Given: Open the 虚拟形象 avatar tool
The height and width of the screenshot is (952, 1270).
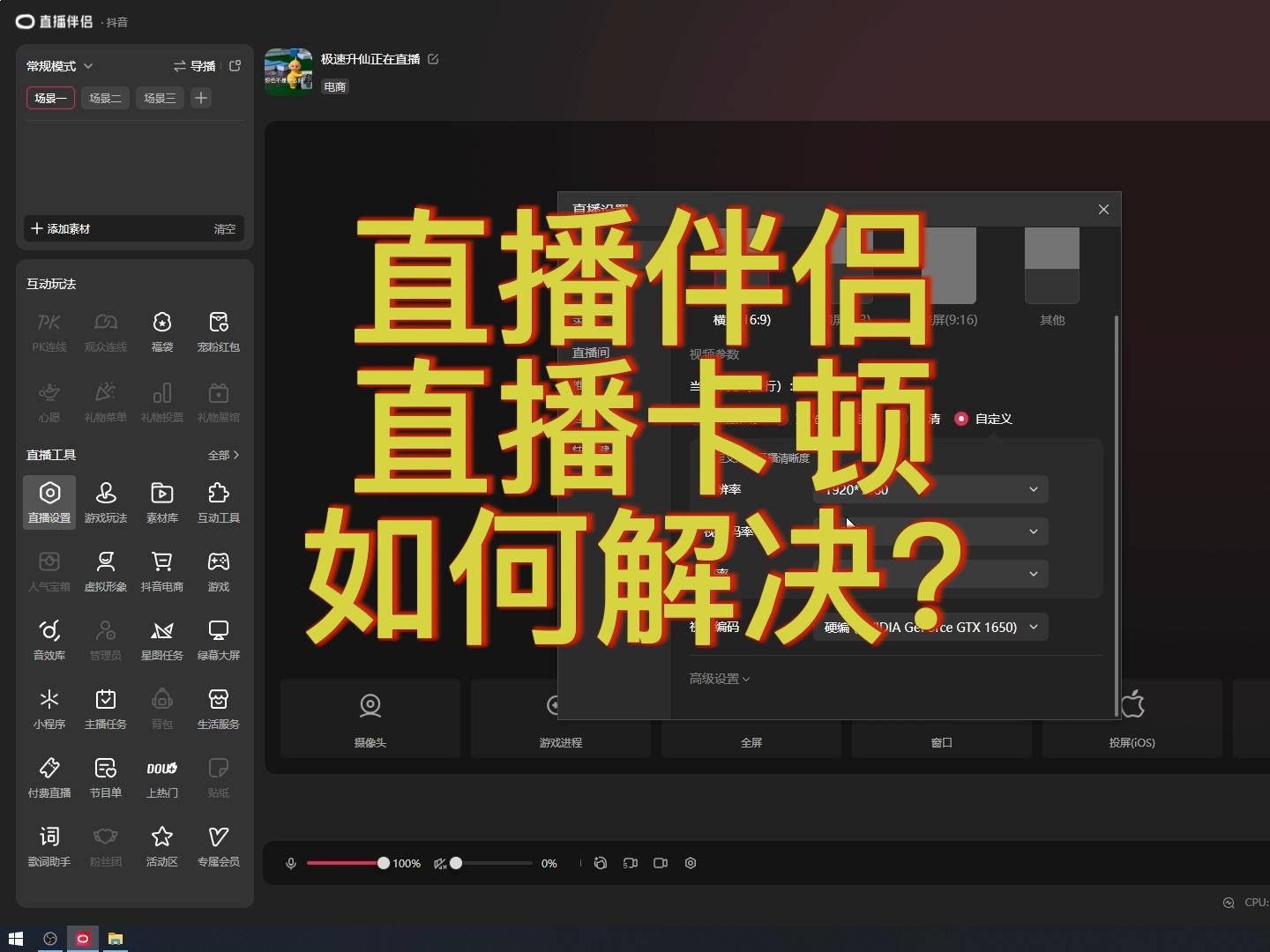Looking at the screenshot, I should click(106, 571).
